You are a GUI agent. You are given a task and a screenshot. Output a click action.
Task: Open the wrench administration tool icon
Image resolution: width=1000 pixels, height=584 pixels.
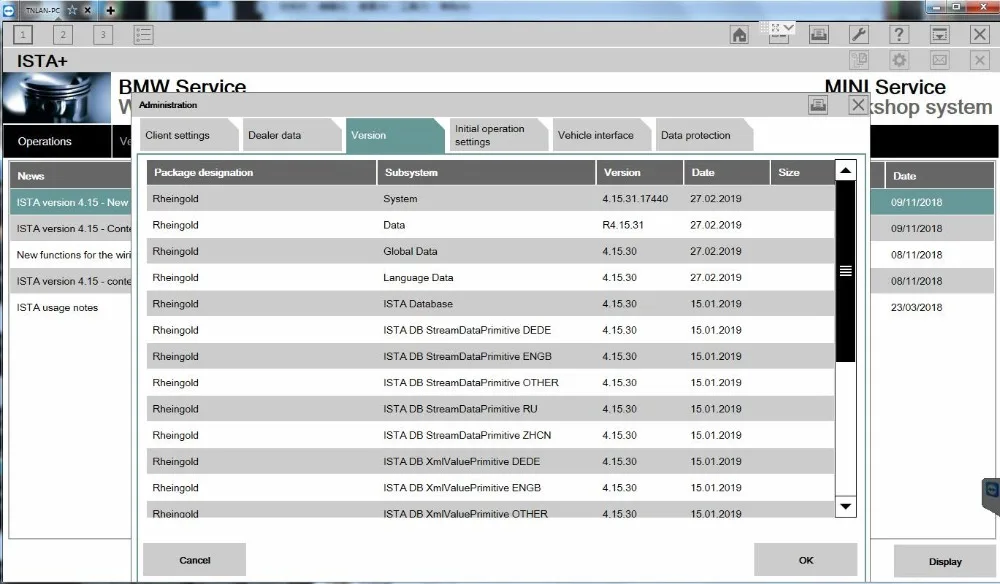click(x=859, y=34)
